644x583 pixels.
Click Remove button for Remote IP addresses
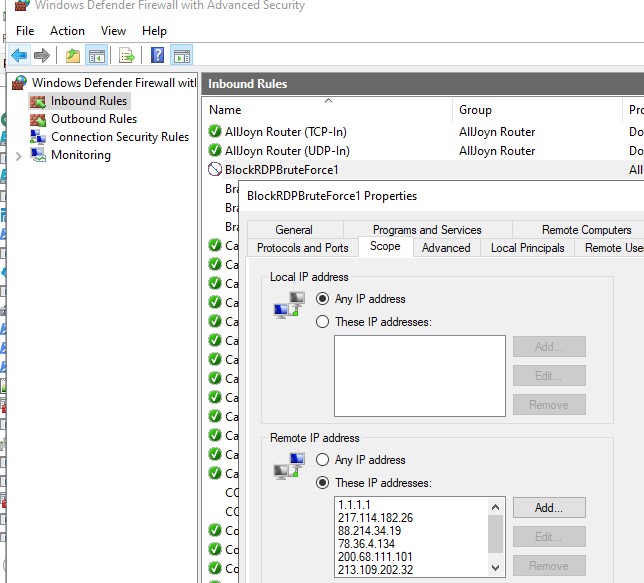549,566
